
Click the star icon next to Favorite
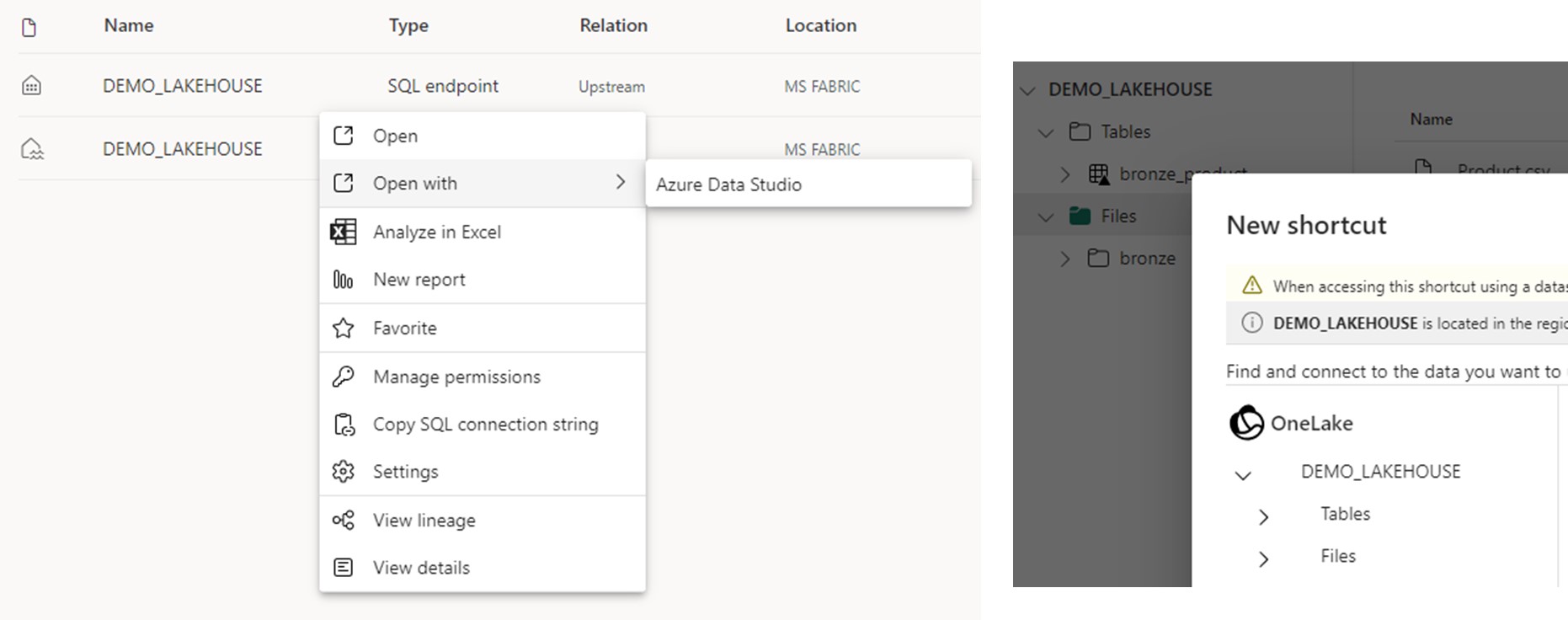point(343,328)
